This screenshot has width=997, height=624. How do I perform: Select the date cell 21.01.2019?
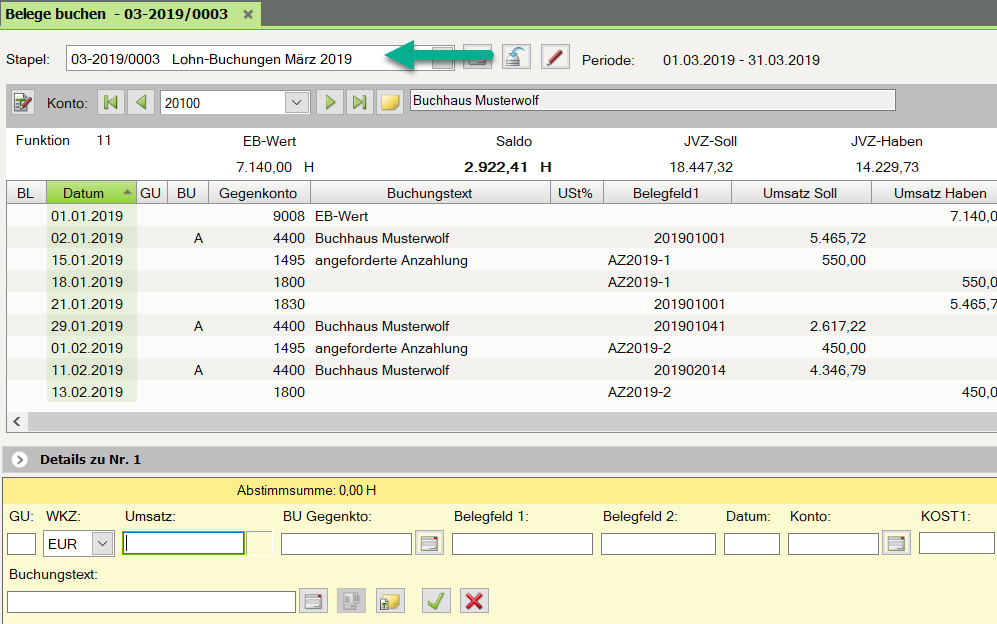point(87,304)
